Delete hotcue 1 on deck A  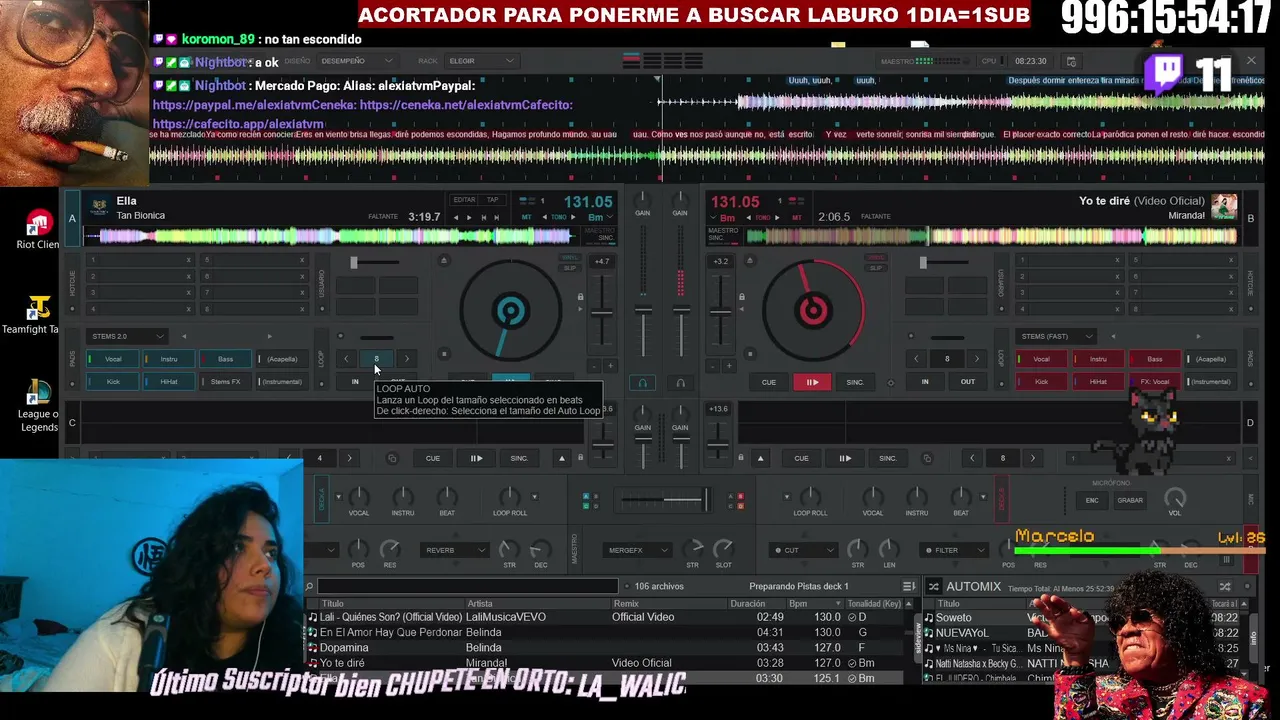tap(188, 260)
